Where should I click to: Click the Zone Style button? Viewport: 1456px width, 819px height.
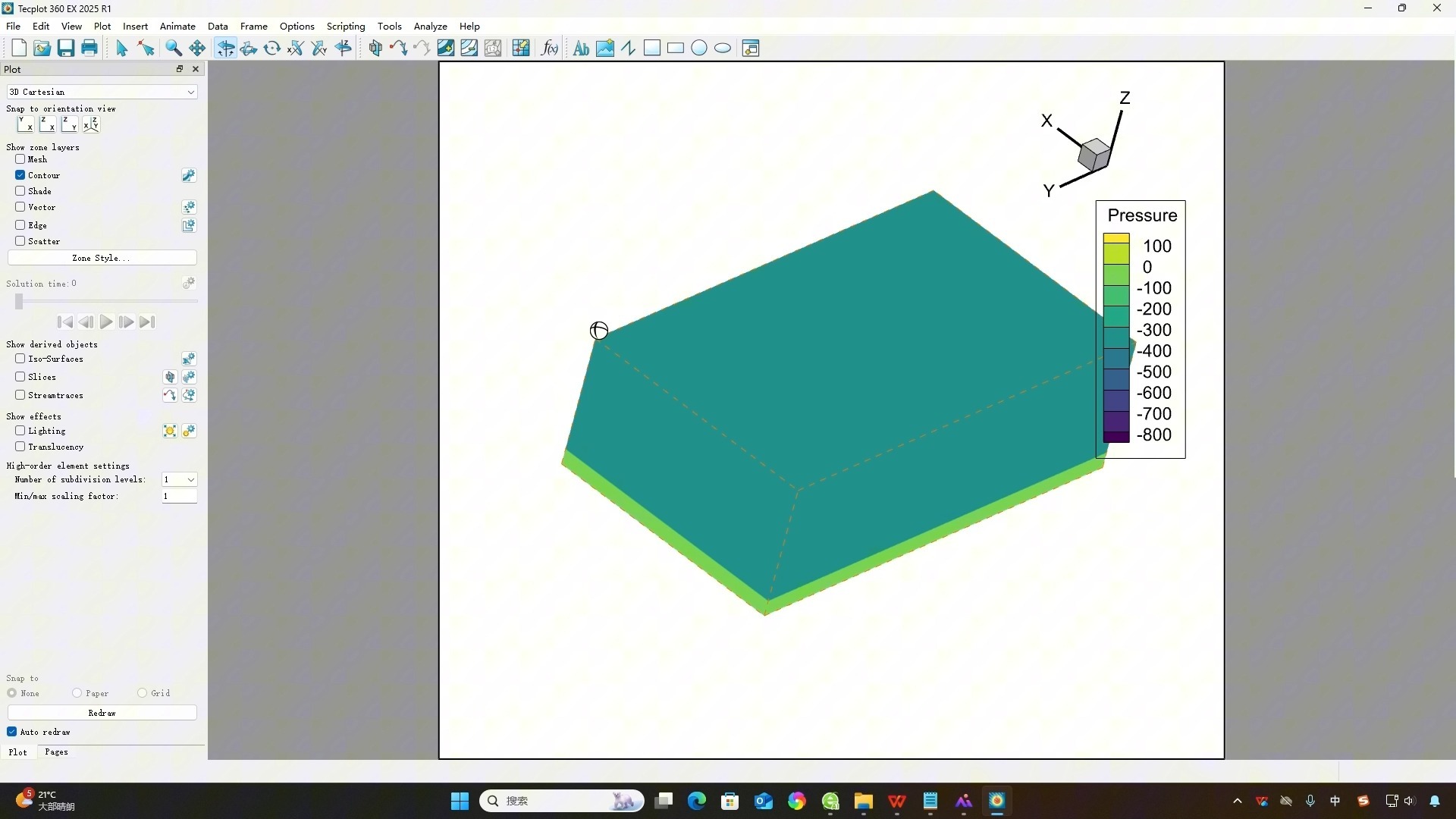point(102,258)
